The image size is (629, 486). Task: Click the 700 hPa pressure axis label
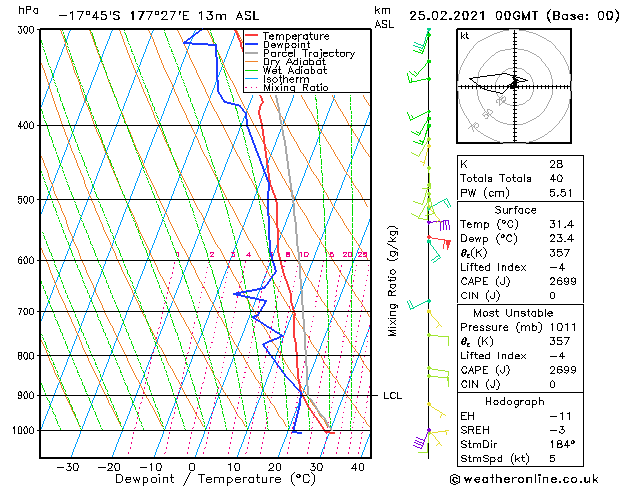[x=28, y=312]
